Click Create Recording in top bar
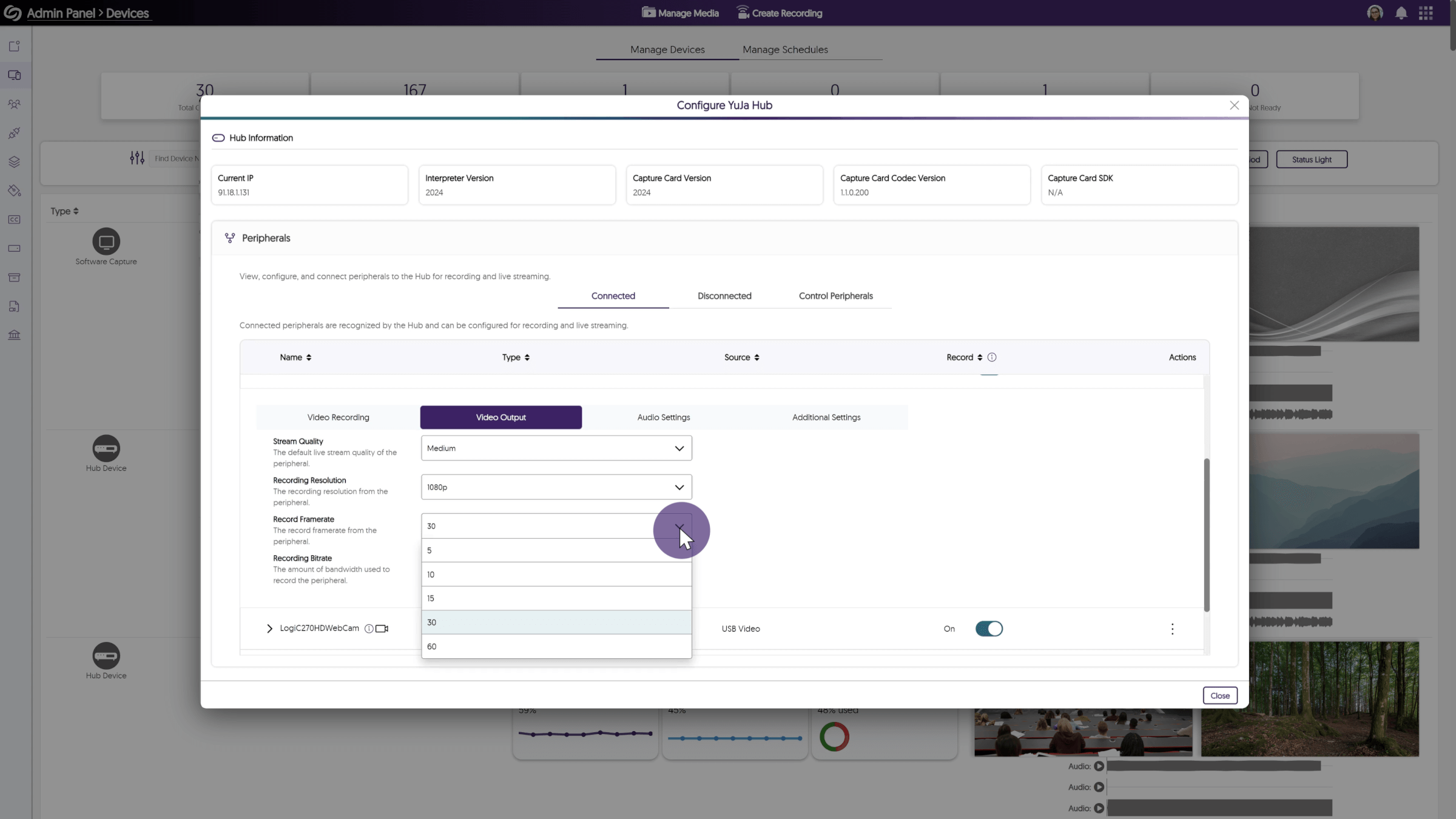1456x819 pixels. (780, 13)
